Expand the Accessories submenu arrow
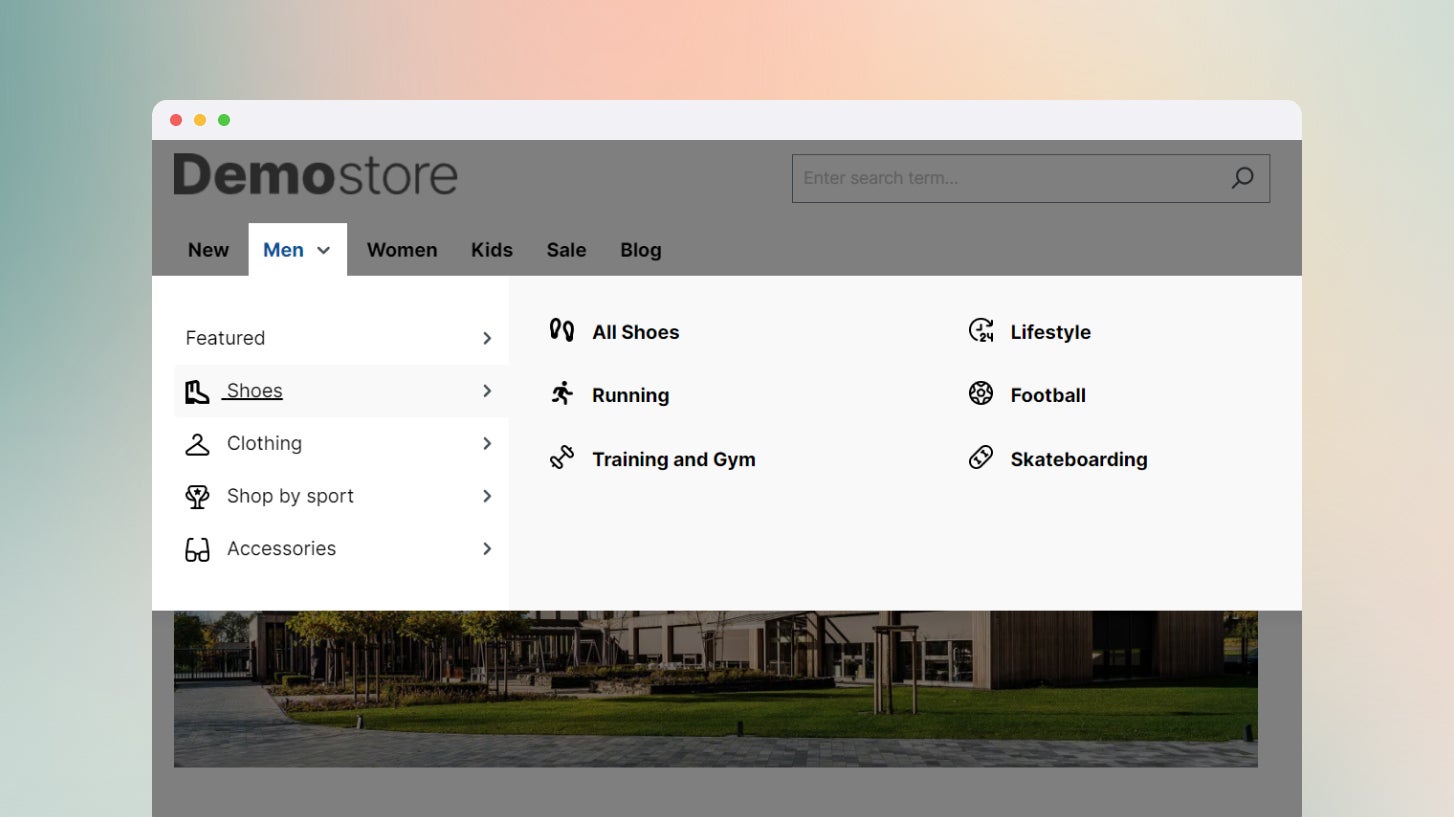Image resolution: width=1454 pixels, height=817 pixels. (487, 548)
